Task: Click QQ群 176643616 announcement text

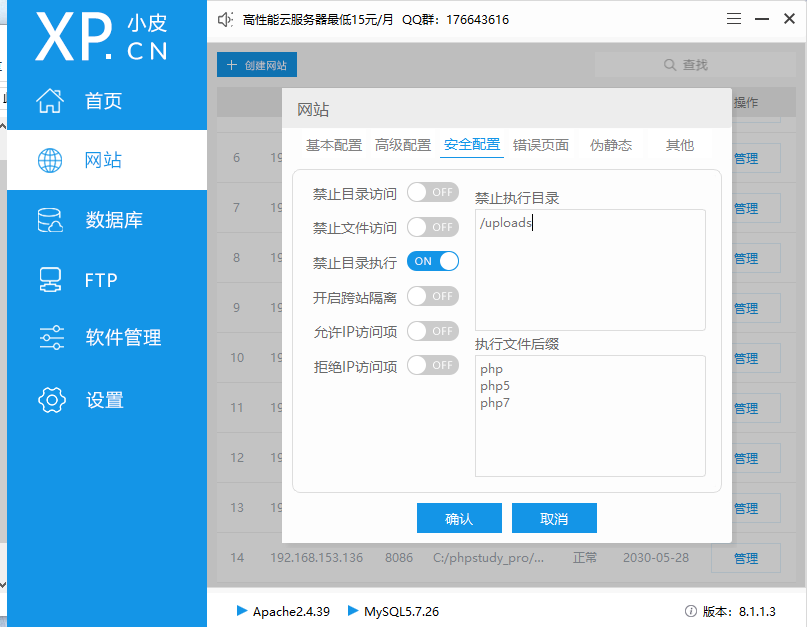Action: 455,20
